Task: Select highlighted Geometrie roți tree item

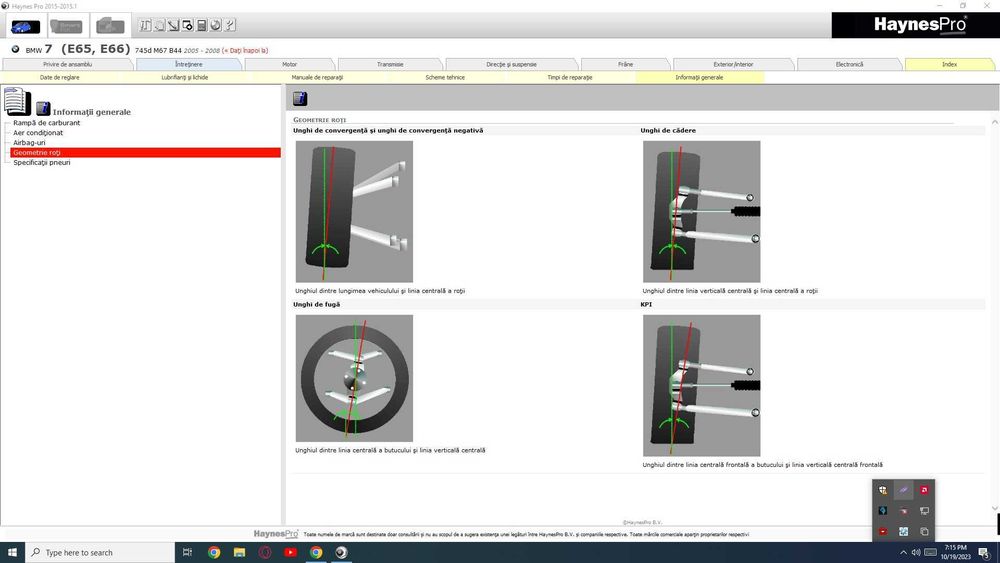Action: [145, 152]
